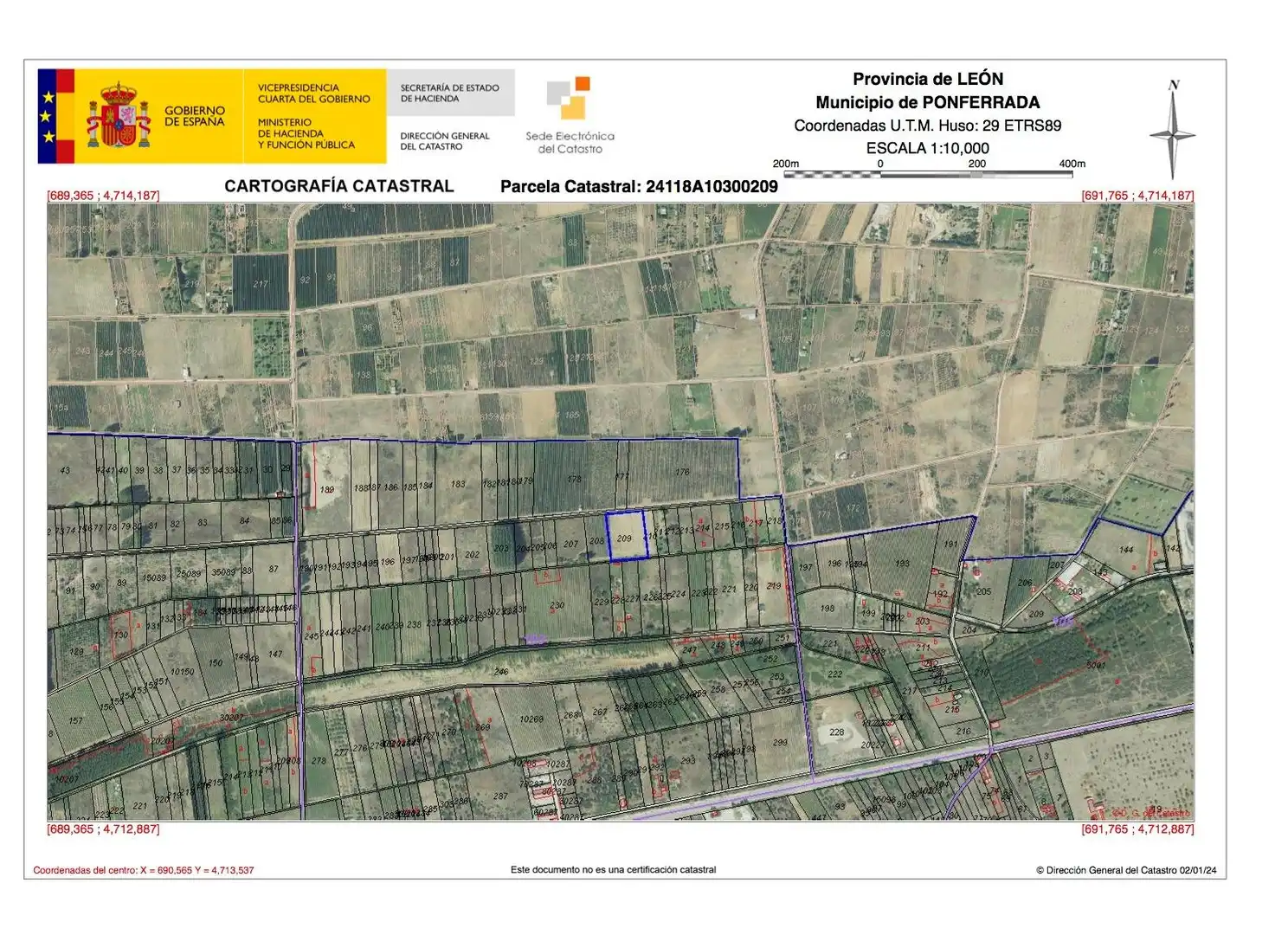Click bottom-left coordinate "[689,365 ; 4,712,887]"
Image resolution: width=1288 pixels, height=935 pixels.
click(x=104, y=829)
